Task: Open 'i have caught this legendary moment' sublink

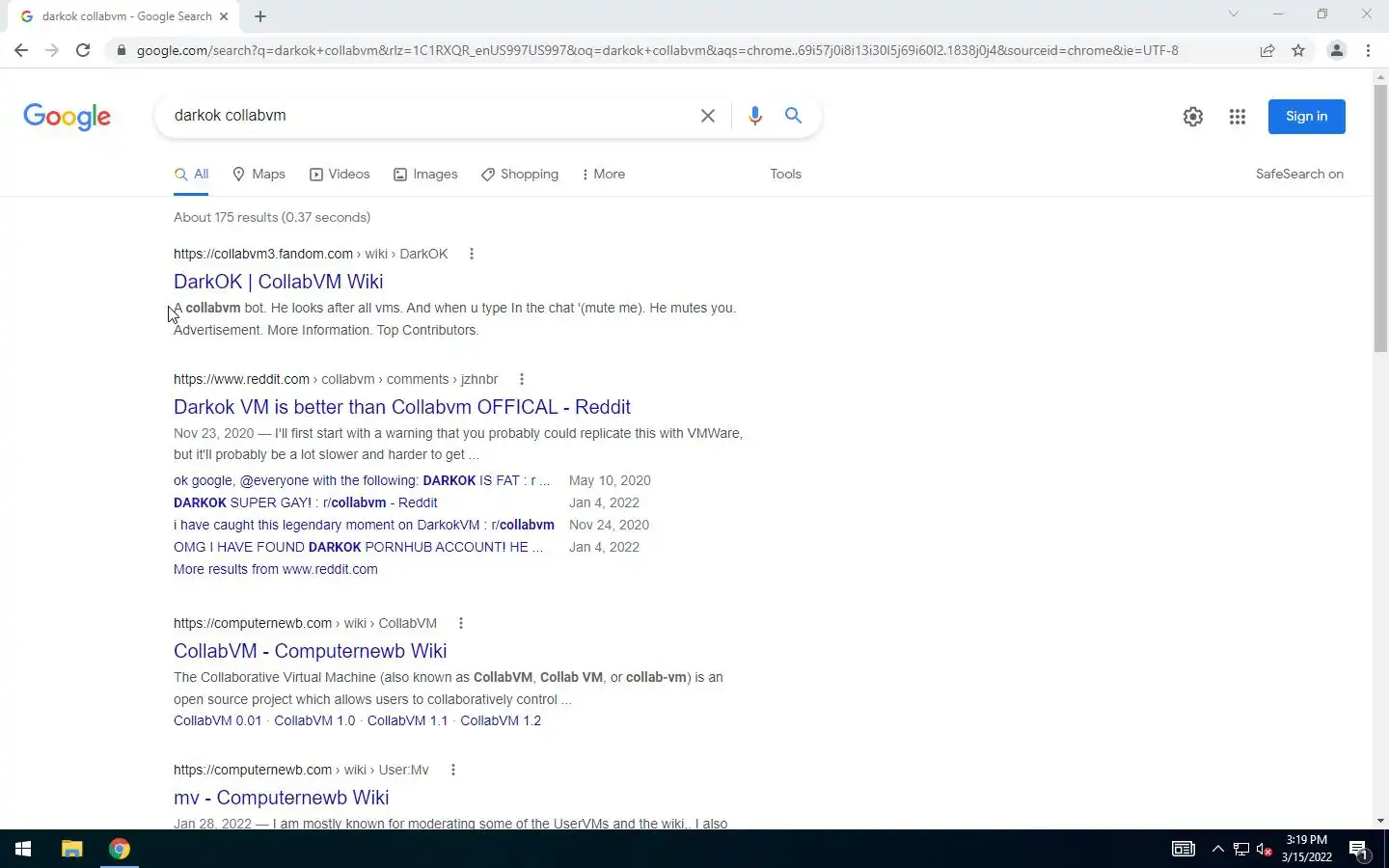Action: 364,525
